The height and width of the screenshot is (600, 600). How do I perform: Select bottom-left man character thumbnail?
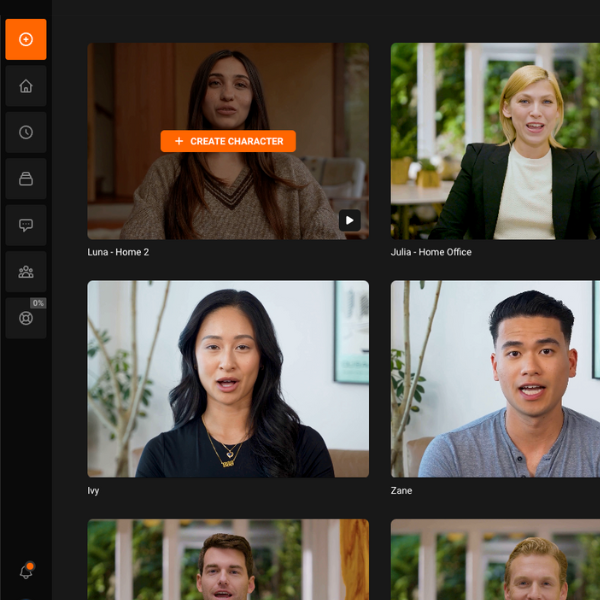pyautogui.click(x=228, y=560)
